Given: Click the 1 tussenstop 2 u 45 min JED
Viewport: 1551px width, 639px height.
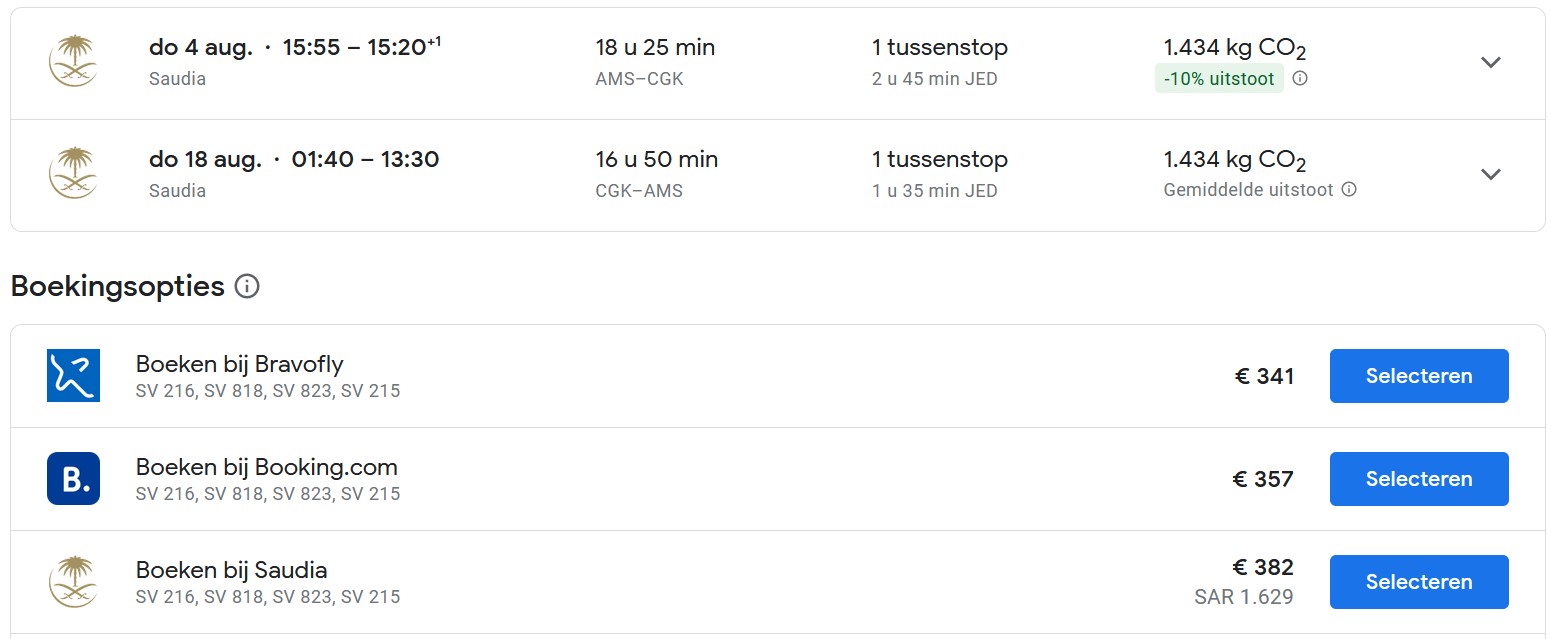Looking at the screenshot, I should pyautogui.click(x=940, y=62).
